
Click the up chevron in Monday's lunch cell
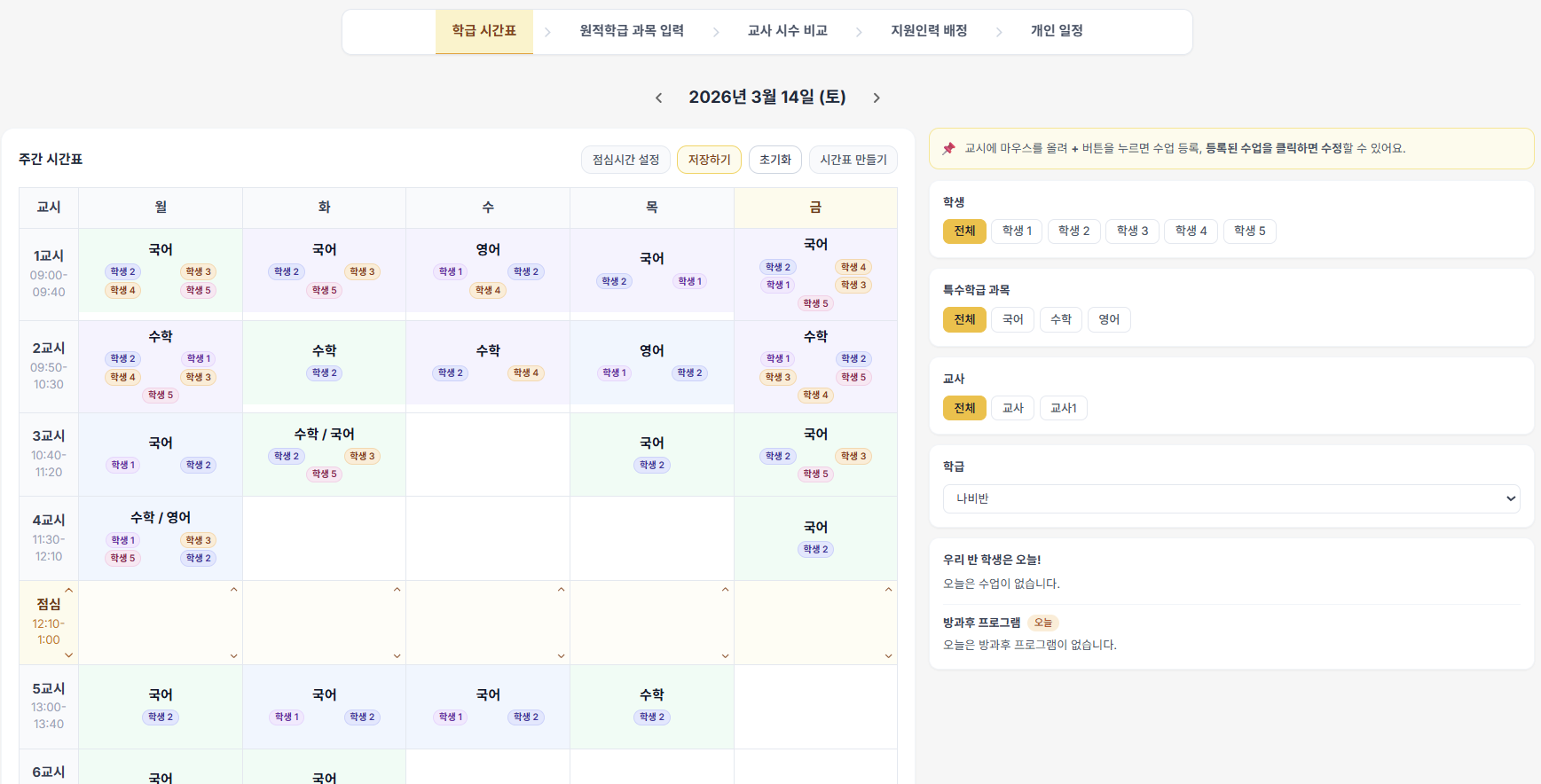pyautogui.click(x=234, y=590)
